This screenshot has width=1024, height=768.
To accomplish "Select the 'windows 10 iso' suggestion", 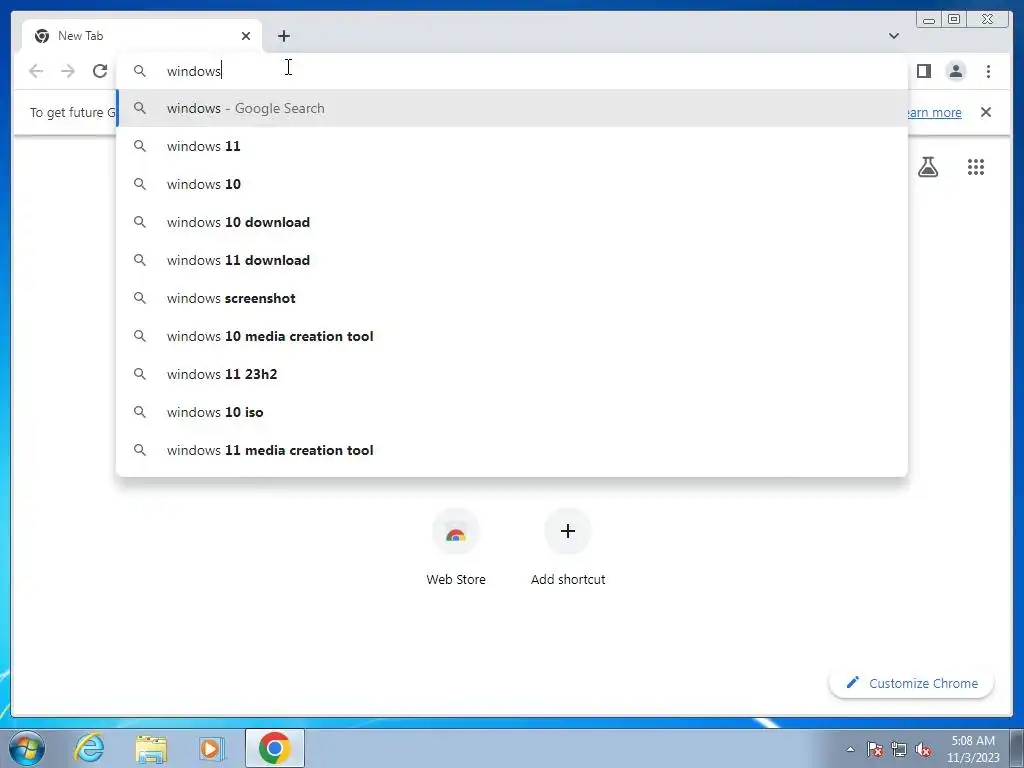I will (512, 412).
